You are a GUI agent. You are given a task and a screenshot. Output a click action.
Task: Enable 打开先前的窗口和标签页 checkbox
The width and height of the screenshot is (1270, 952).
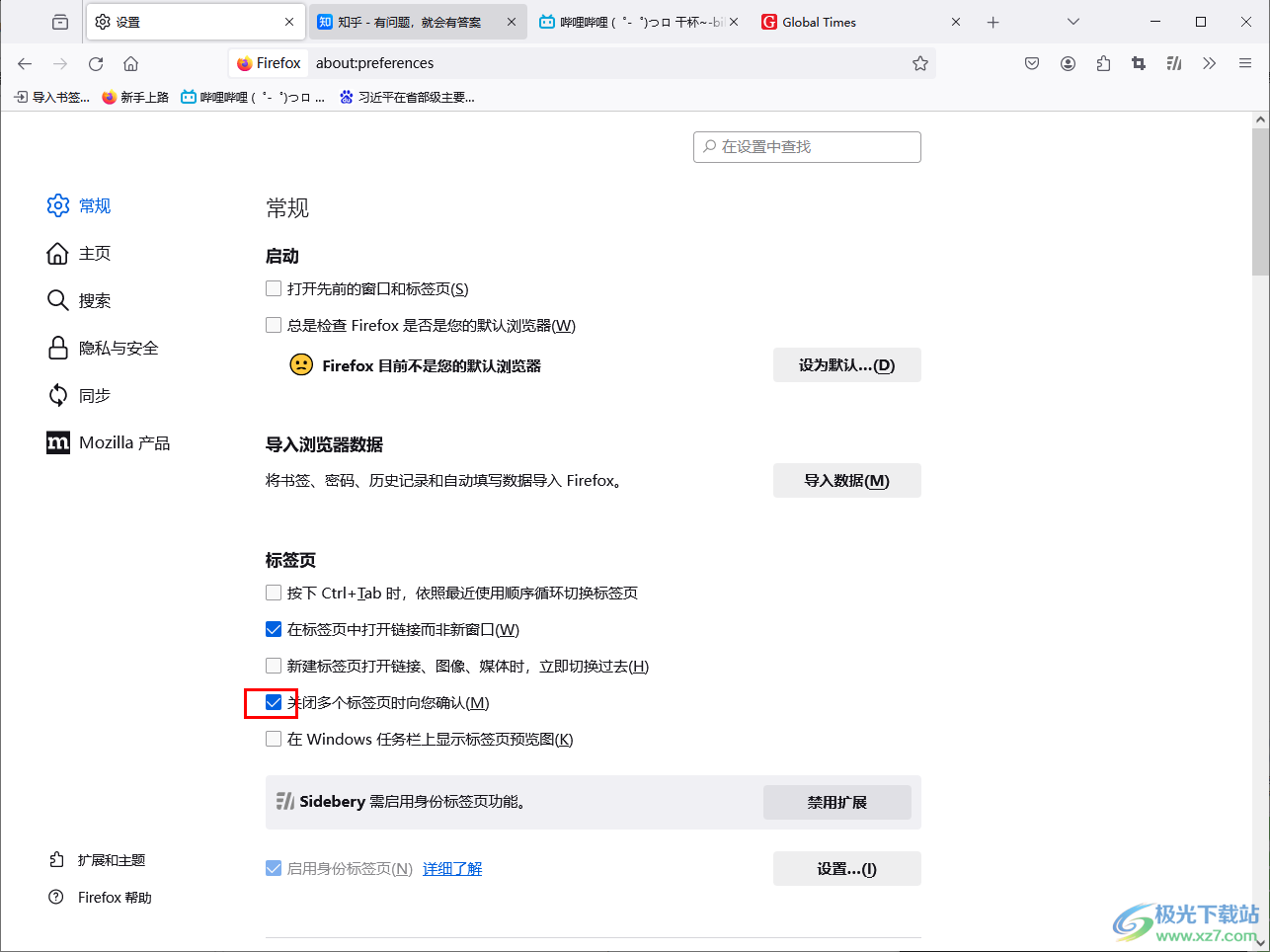click(274, 288)
